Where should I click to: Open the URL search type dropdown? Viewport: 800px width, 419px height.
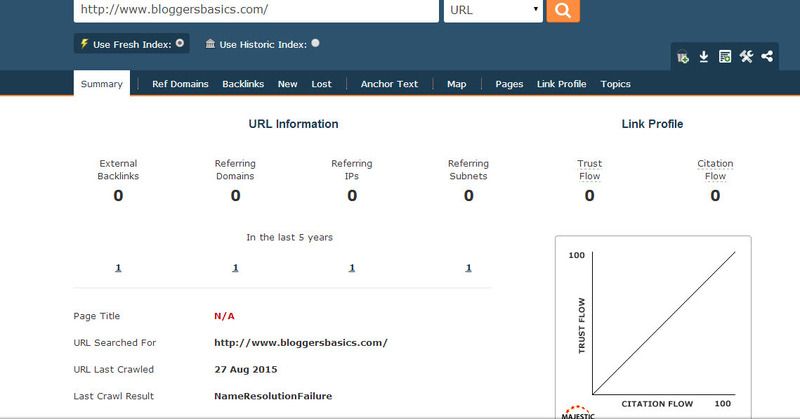[493, 10]
